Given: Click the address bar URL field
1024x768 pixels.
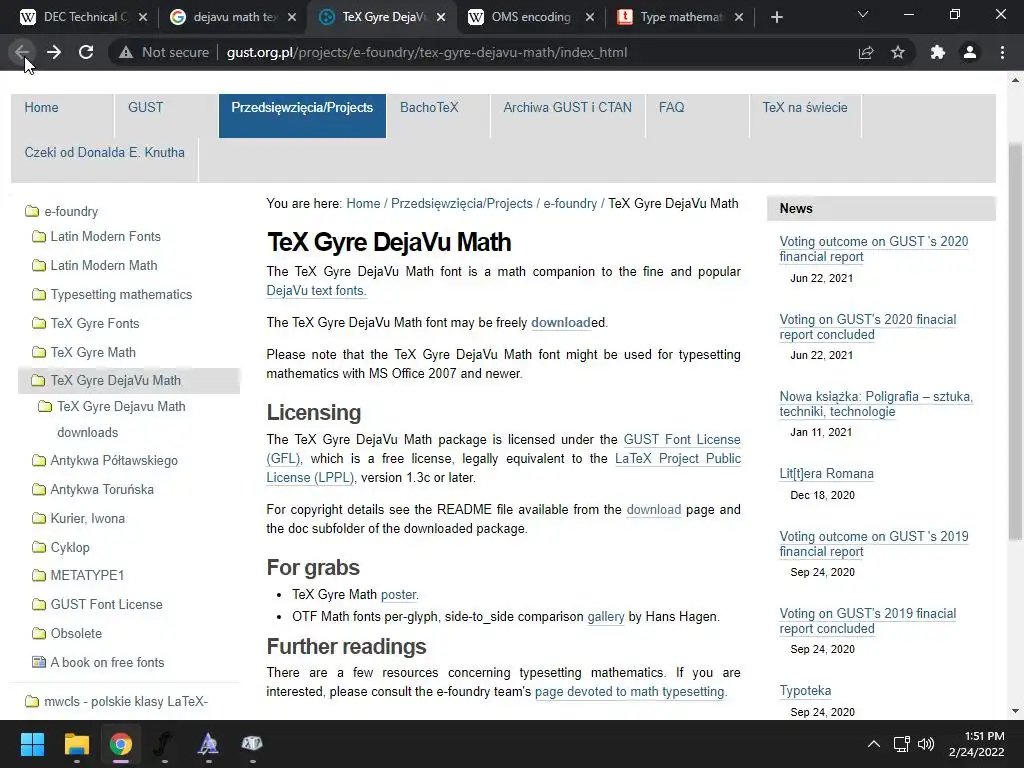Looking at the screenshot, I should (426, 52).
